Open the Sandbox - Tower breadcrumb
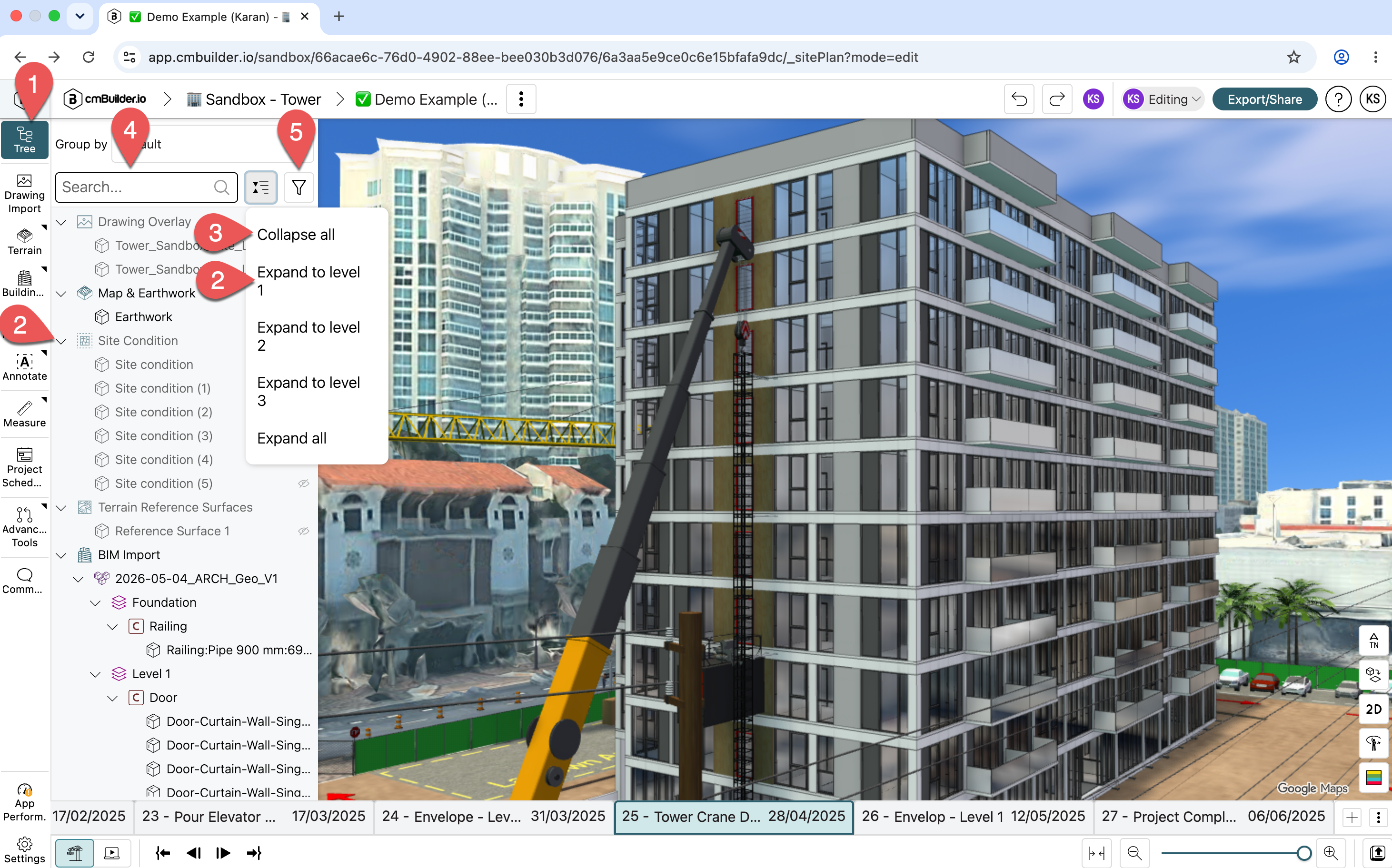The width and height of the screenshot is (1392, 868). 254,99
